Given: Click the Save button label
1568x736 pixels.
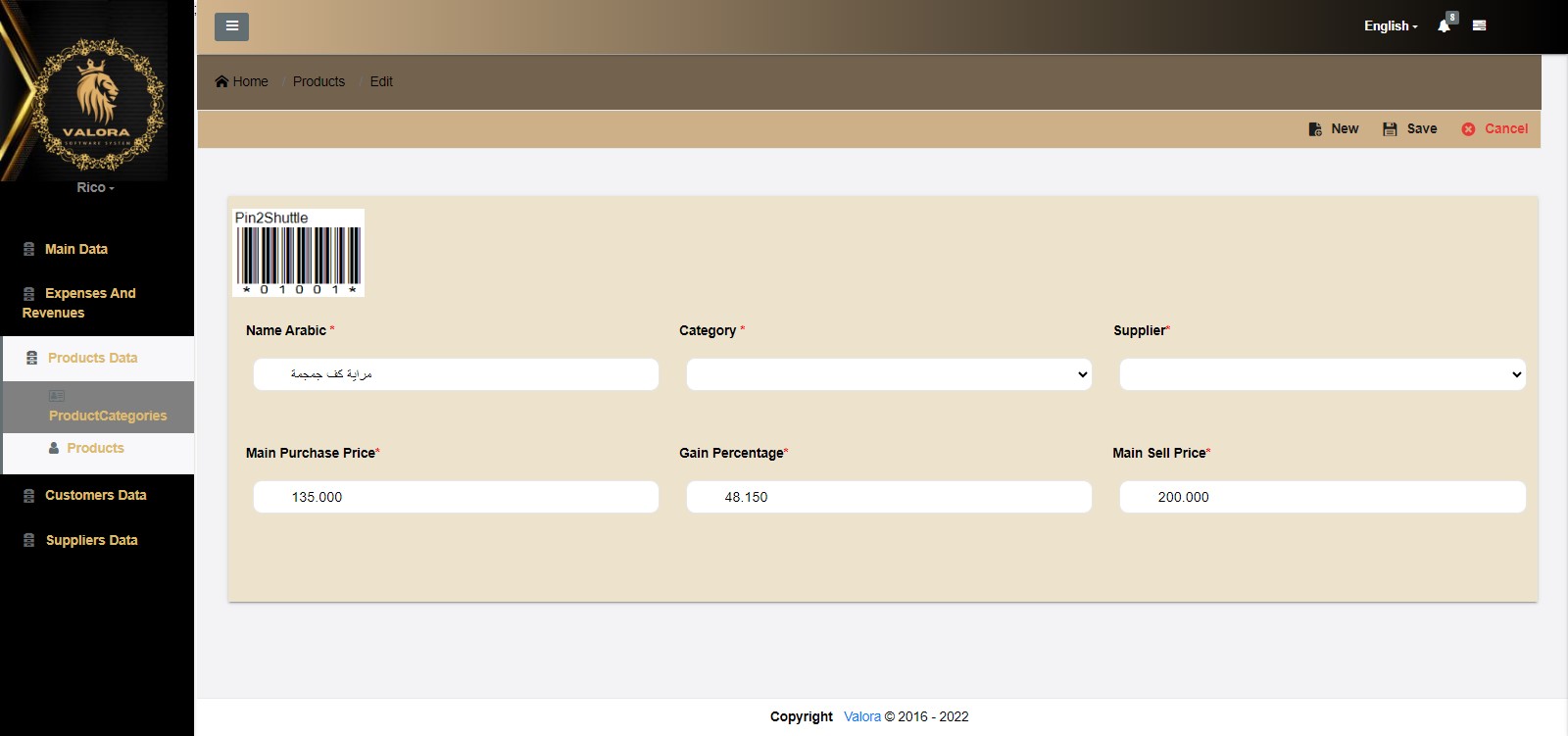Looking at the screenshot, I should pos(1422,128).
